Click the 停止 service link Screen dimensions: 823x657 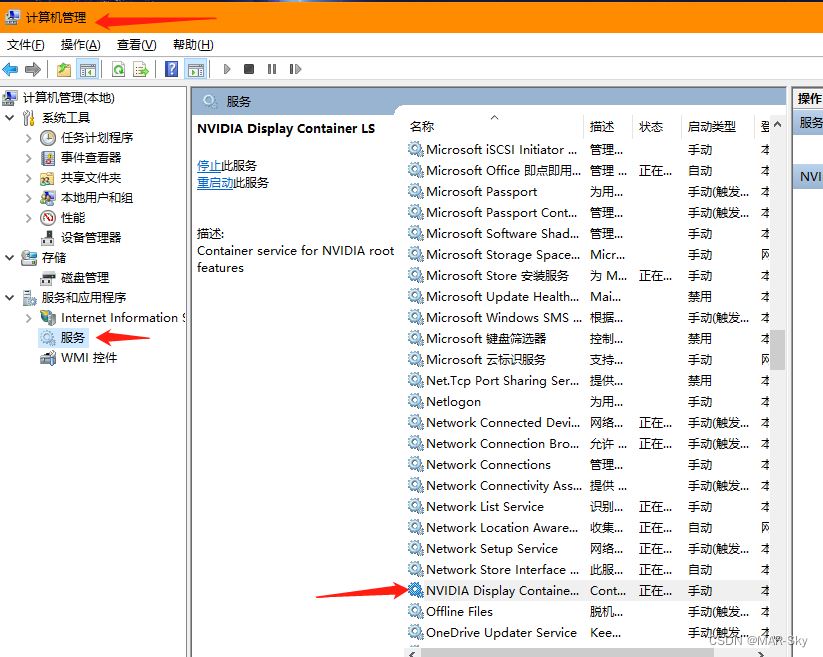(208, 166)
